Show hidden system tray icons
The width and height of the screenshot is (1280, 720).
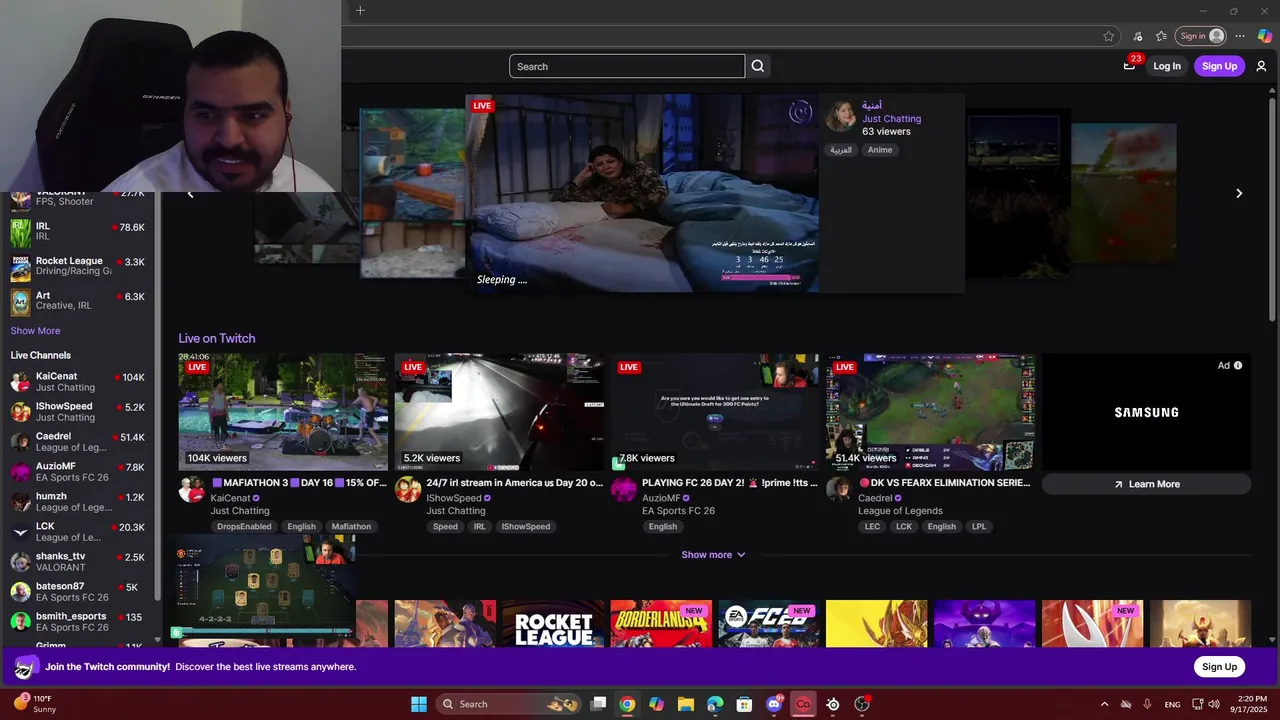[x=1104, y=704]
